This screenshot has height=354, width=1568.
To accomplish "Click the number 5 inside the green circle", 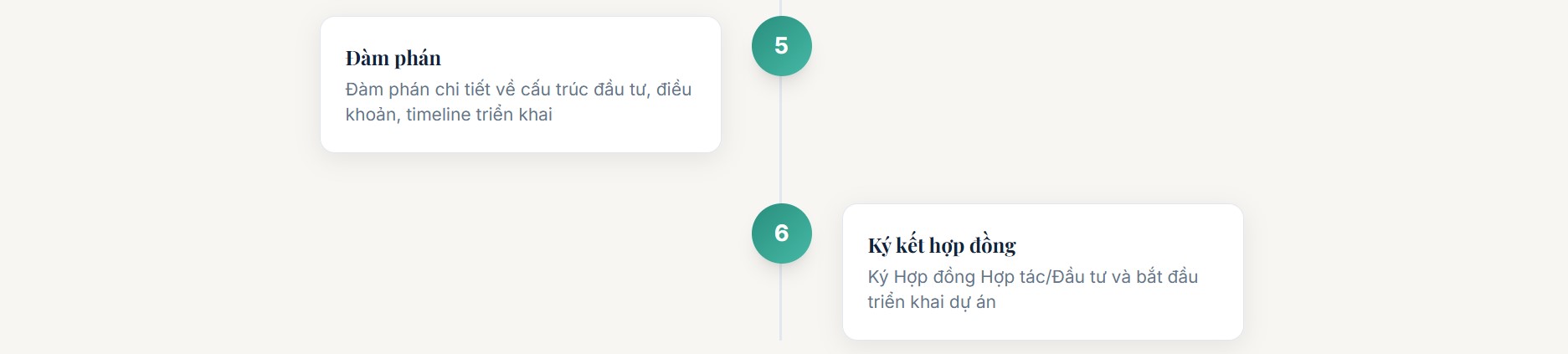I will point(781,46).
